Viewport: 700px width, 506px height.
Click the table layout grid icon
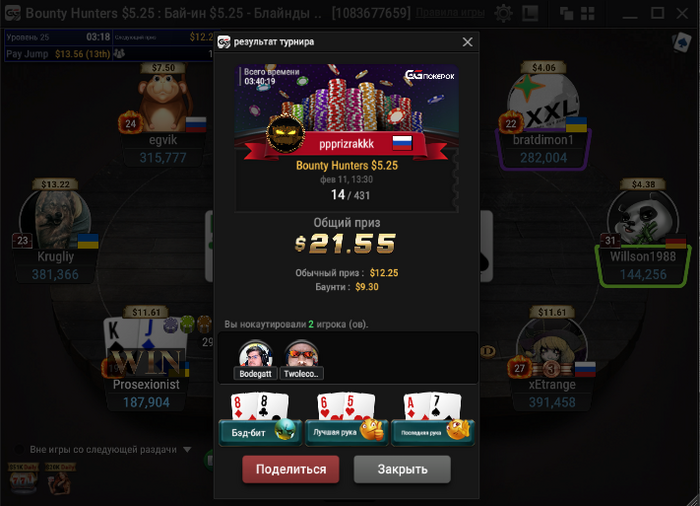pyautogui.click(x=588, y=13)
